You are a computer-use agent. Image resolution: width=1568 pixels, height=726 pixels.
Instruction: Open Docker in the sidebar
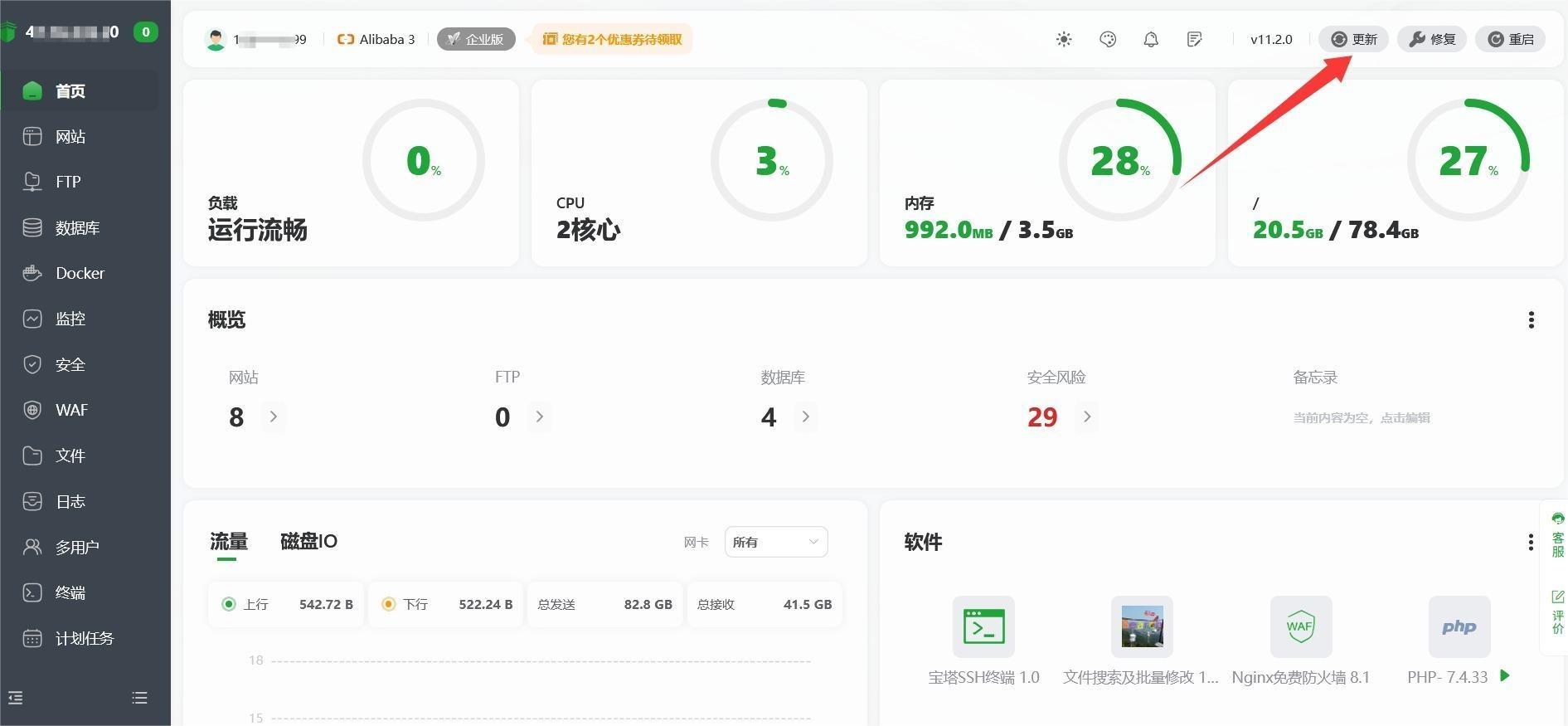tap(80, 273)
